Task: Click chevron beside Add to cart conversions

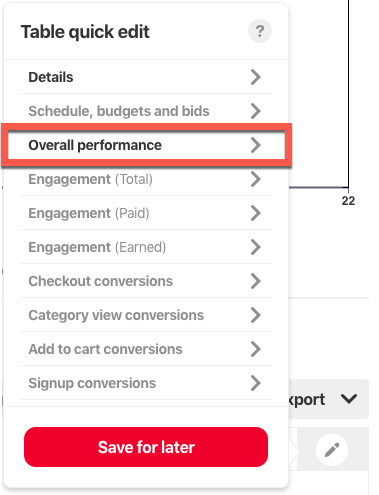Action: click(x=256, y=349)
